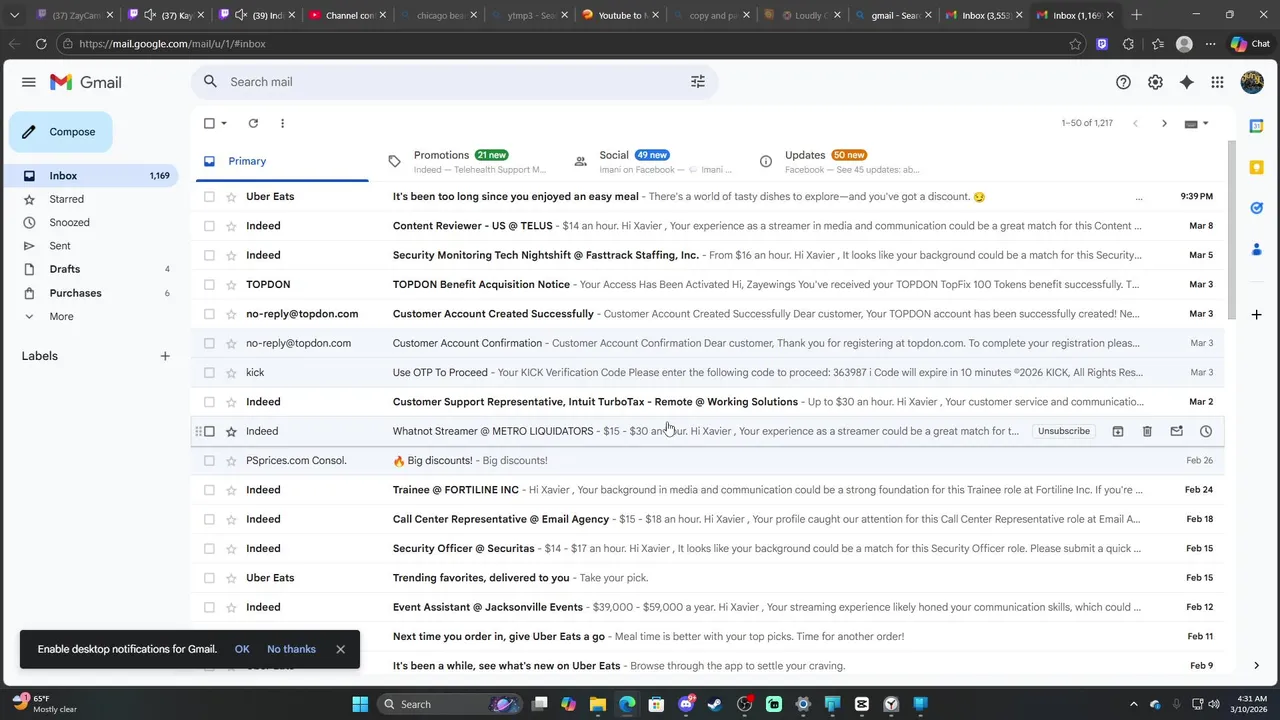Unsubscribe from the Whatnot Streamer email sender
The width and height of the screenshot is (1280, 720).
coord(1064,431)
